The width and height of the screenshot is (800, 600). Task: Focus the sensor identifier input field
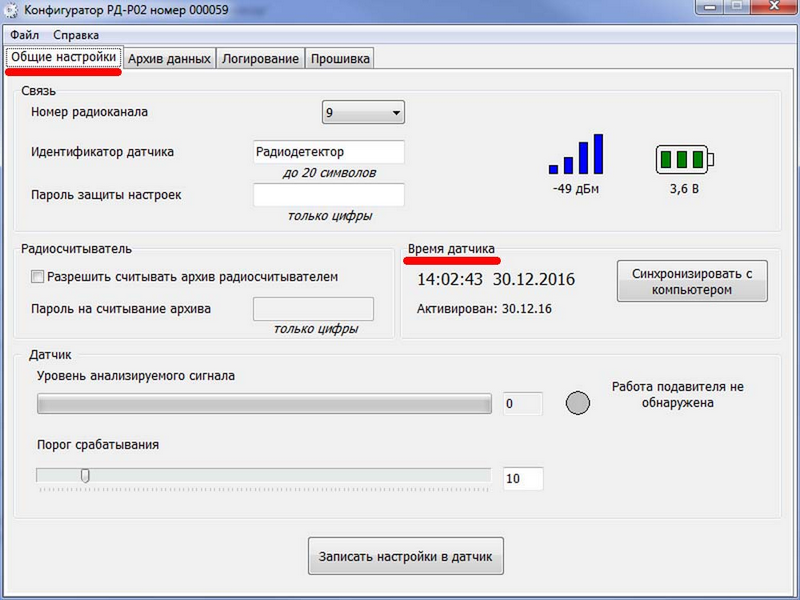(329, 152)
